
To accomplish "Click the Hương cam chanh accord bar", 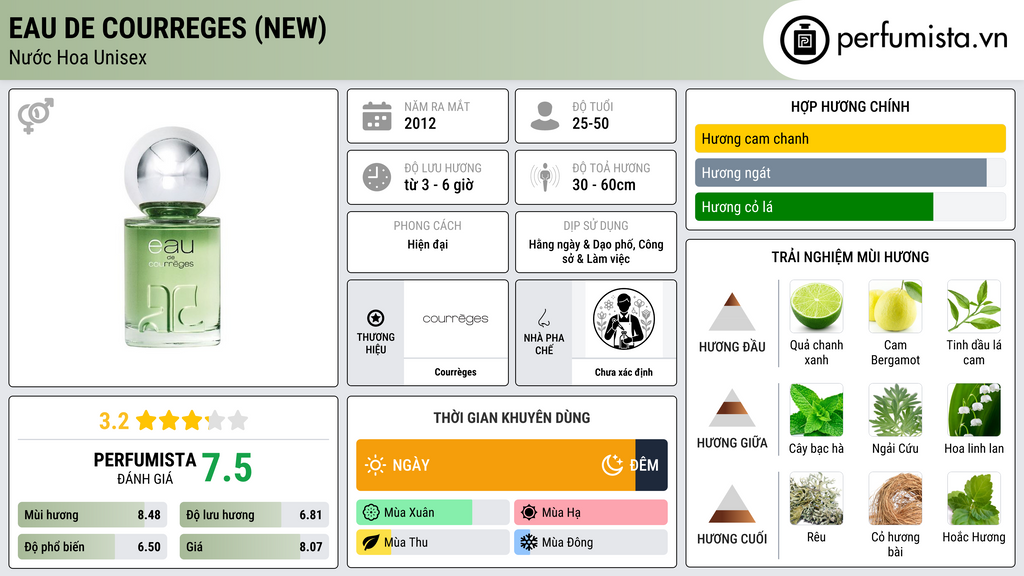I will click(x=850, y=138).
